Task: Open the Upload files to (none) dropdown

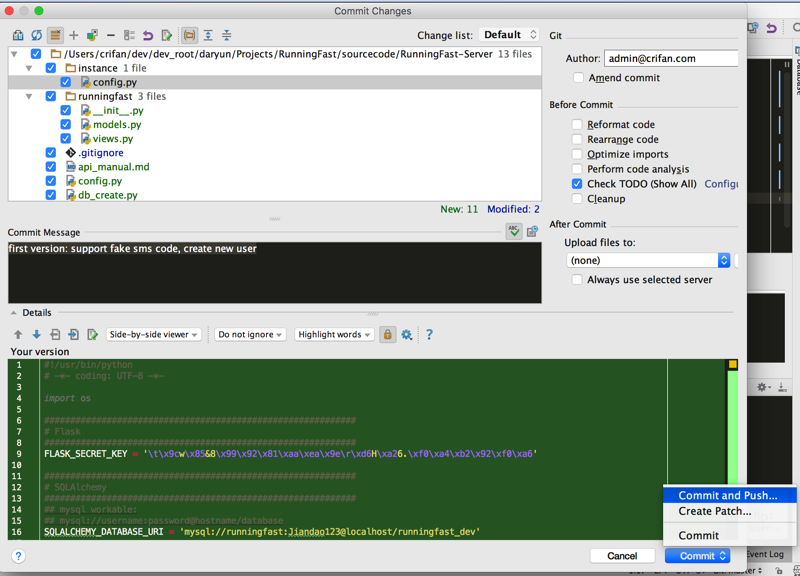Action: 648,260
